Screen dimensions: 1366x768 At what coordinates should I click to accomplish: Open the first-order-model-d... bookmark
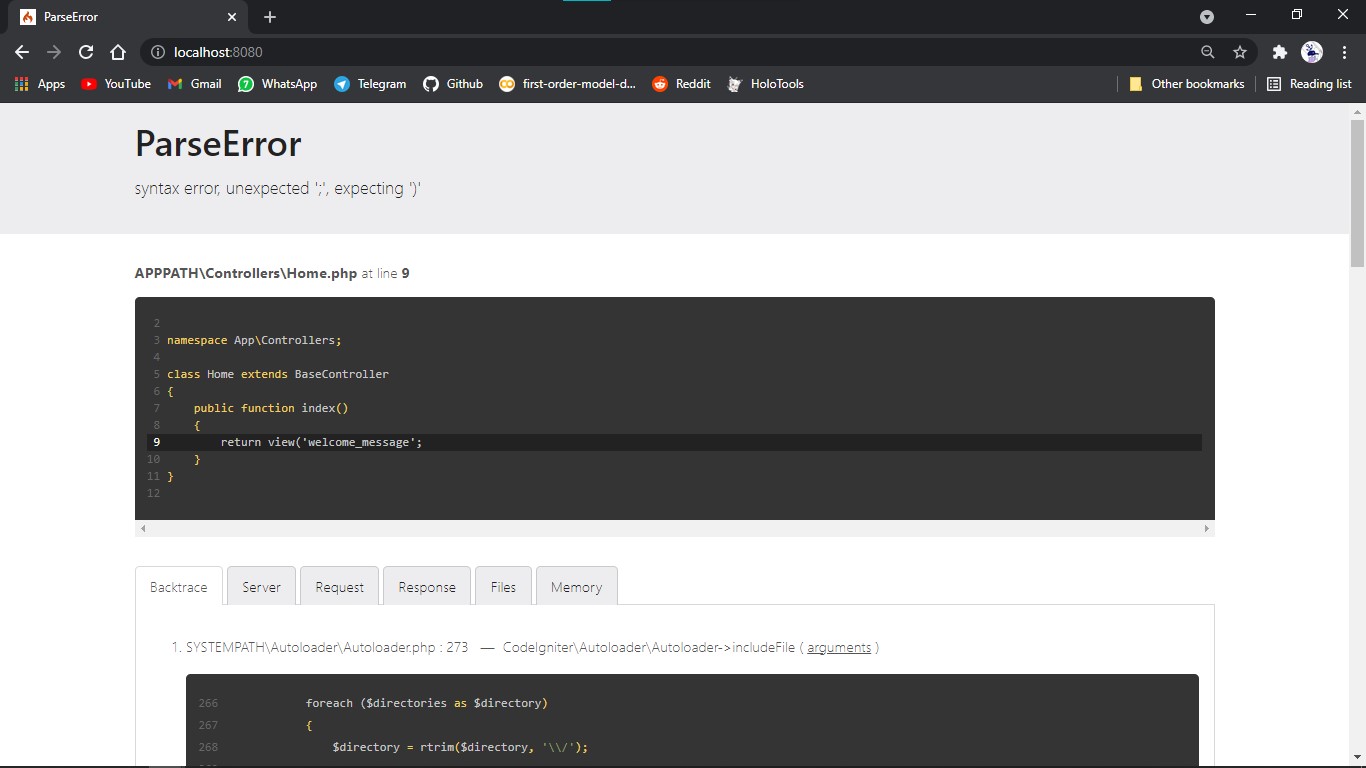(x=567, y=84)
